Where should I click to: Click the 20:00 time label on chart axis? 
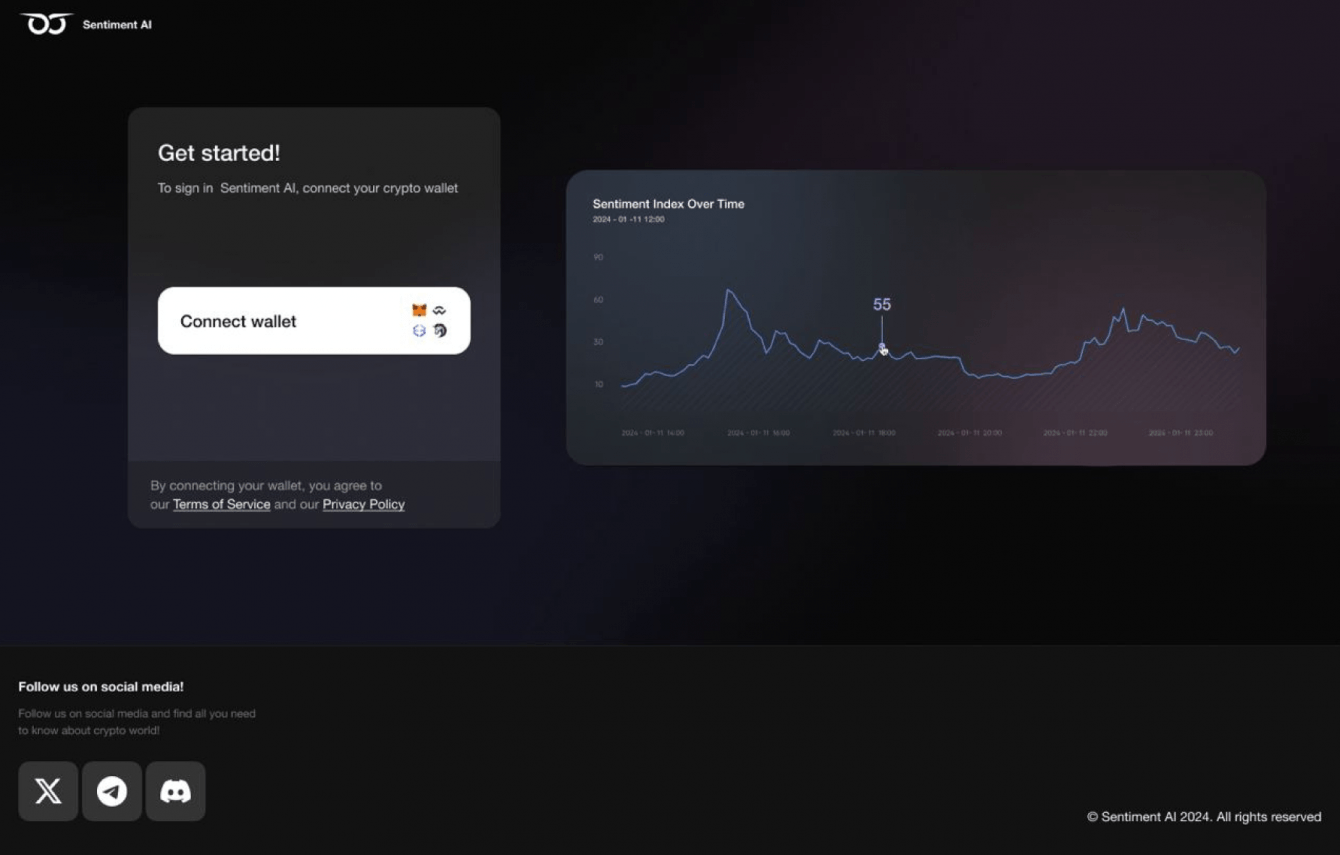(x=970, y=433)
